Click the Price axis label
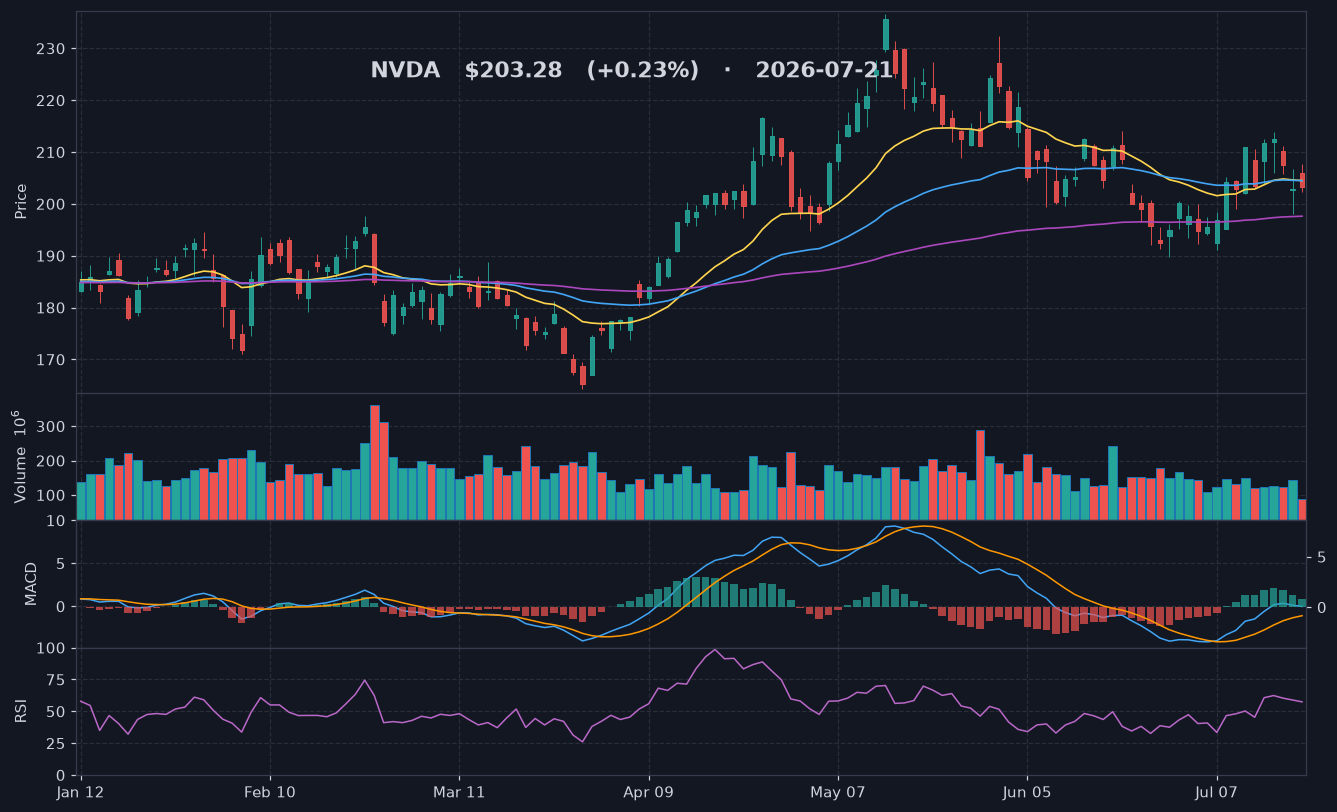This screenshot has width=1337, height=812. pyautogui.click(x=21, y=201)
